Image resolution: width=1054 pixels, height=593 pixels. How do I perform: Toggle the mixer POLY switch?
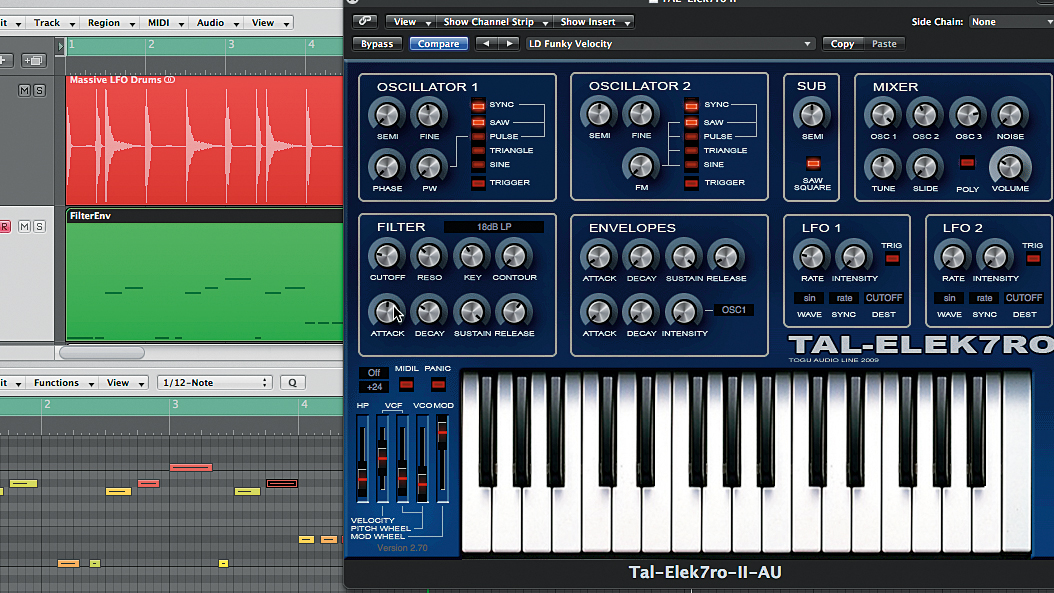click(967, 163)
